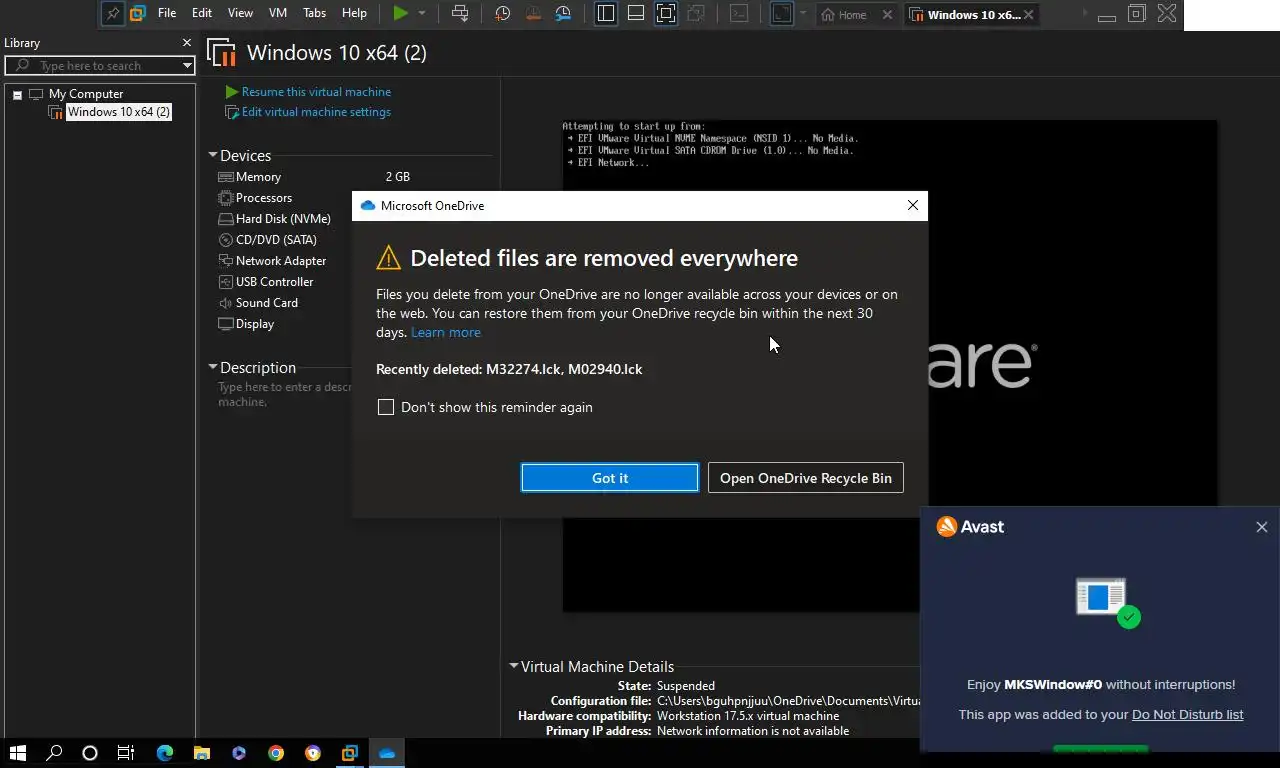Open Microsoft Edge from the taskbar
1280x768 pixels.
coord(165,753)
